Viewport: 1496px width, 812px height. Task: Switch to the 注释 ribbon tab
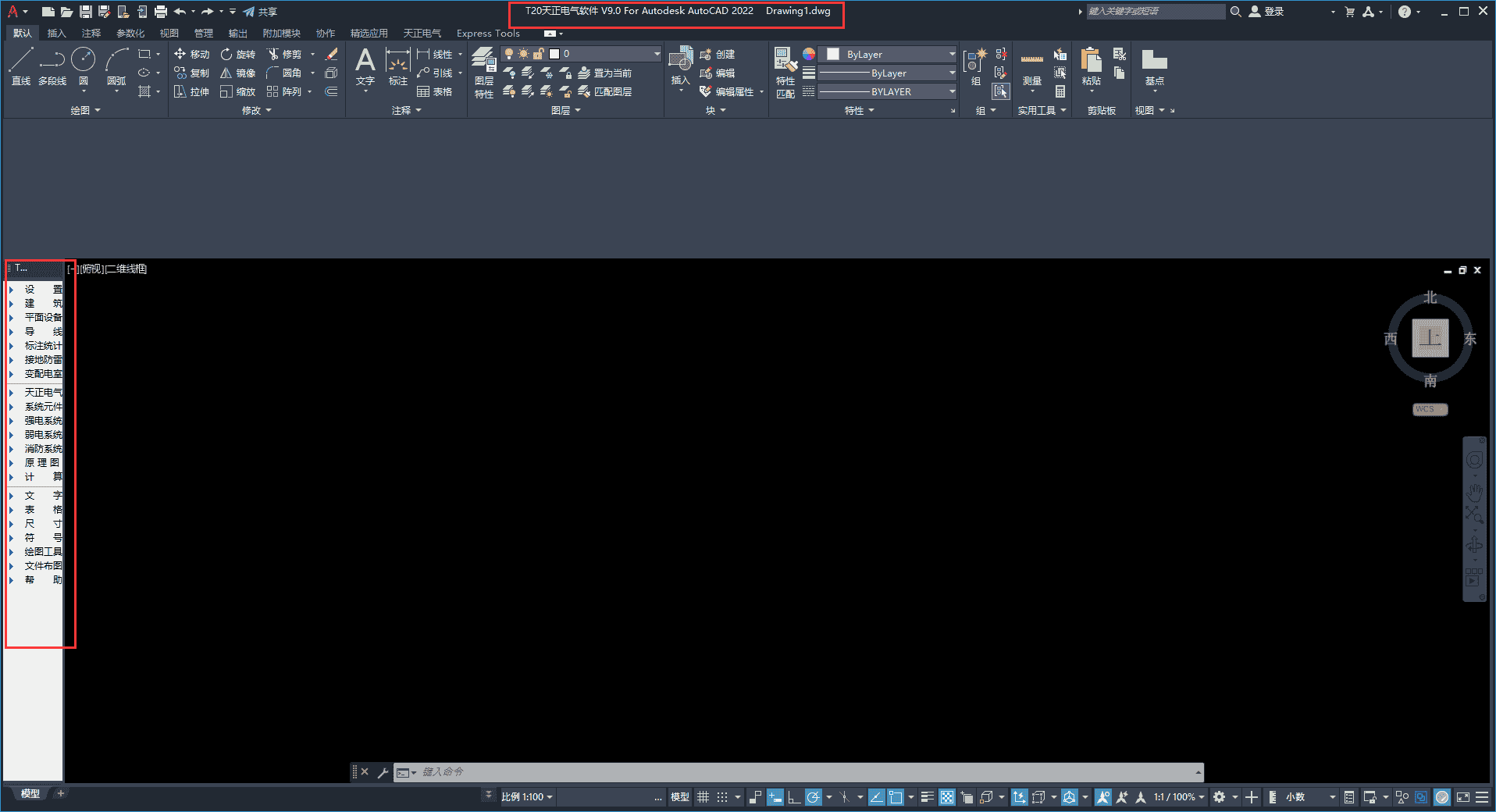pos(91,33)
